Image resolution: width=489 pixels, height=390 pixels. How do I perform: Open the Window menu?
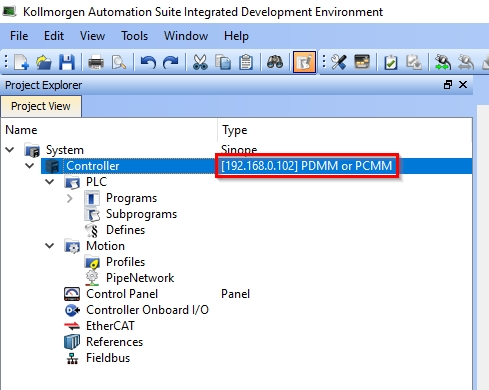[186, 36]
